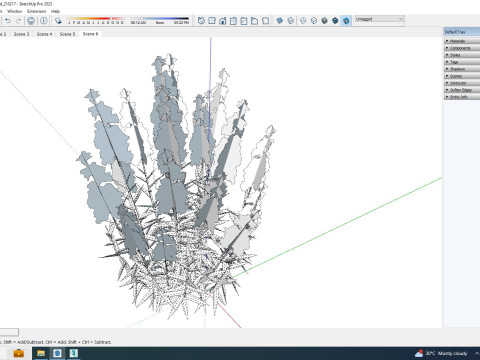The width and height of the screenshot is (480, 360).
Task: Expand the Instructor tray panel
Action: pyautogui.click(x=462, y=83)
